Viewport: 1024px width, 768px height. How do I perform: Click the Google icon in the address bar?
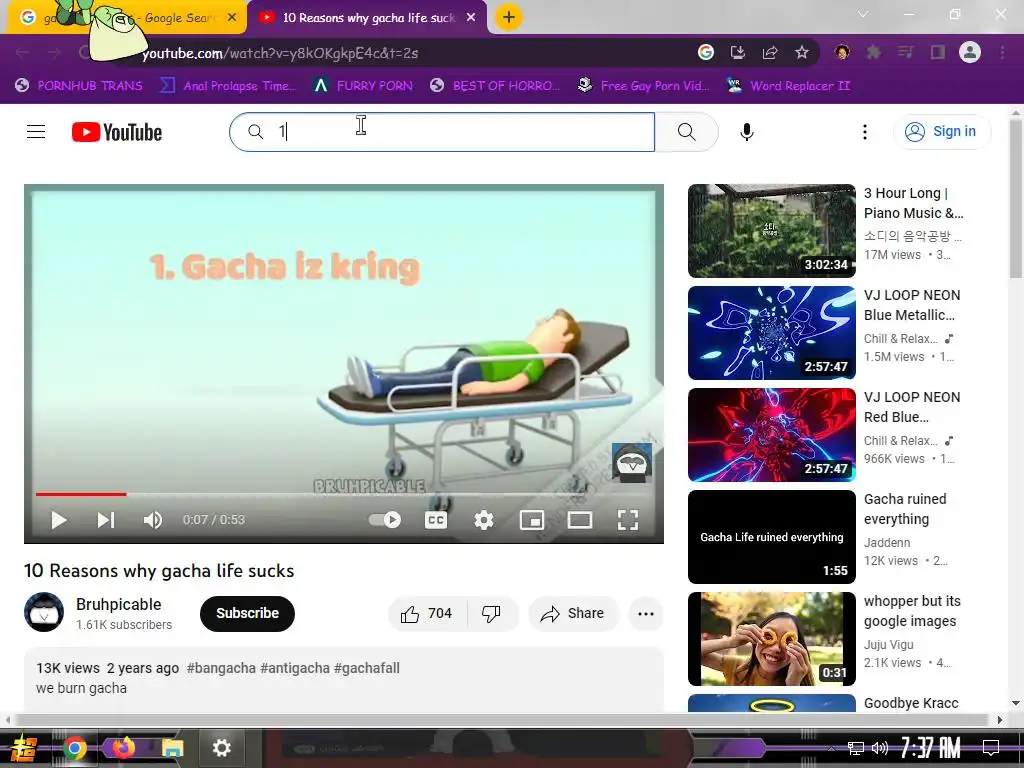pos(705,52)
